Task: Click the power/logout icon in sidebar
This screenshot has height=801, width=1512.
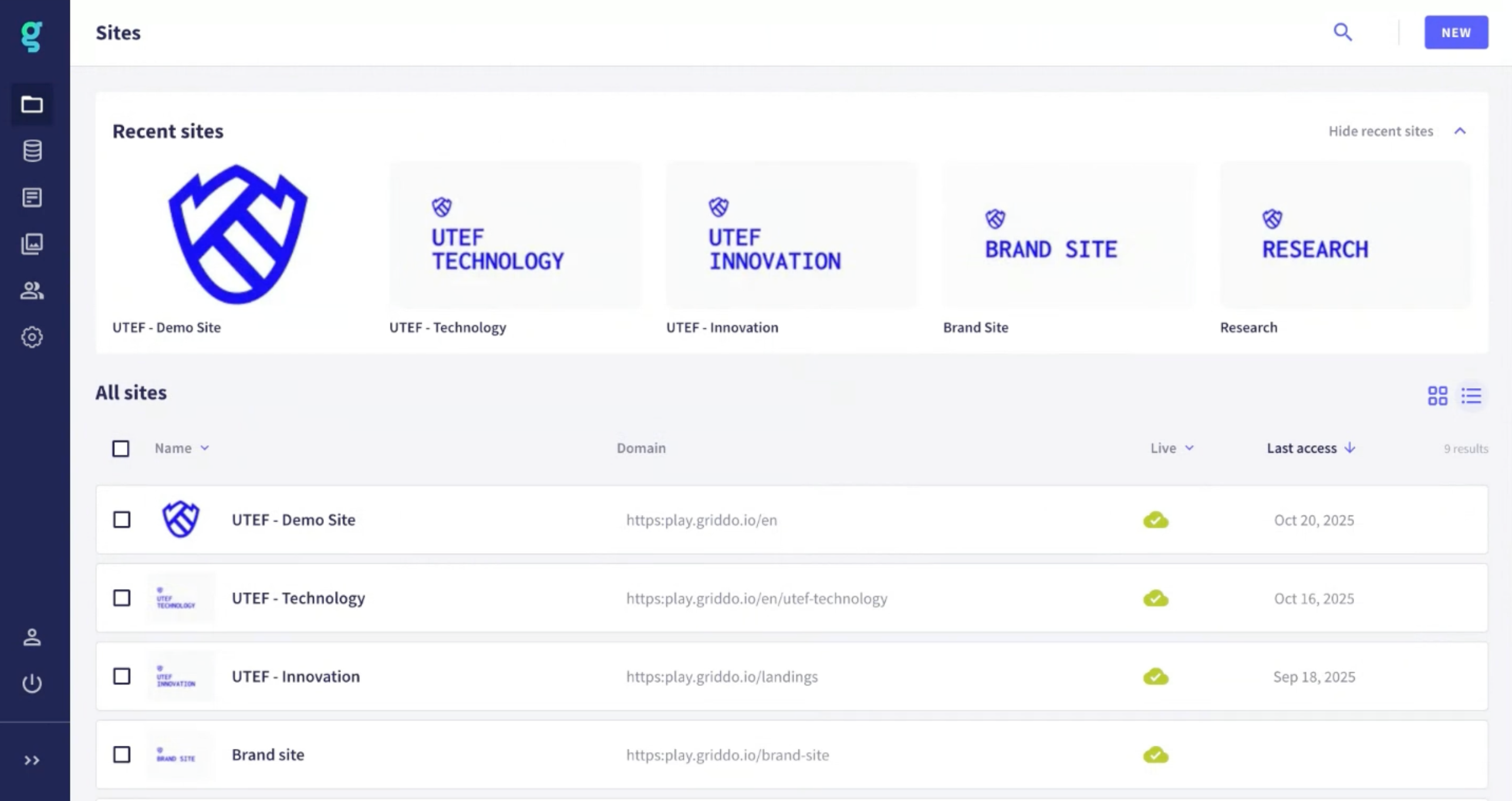Action: click(x=32, y=683)
